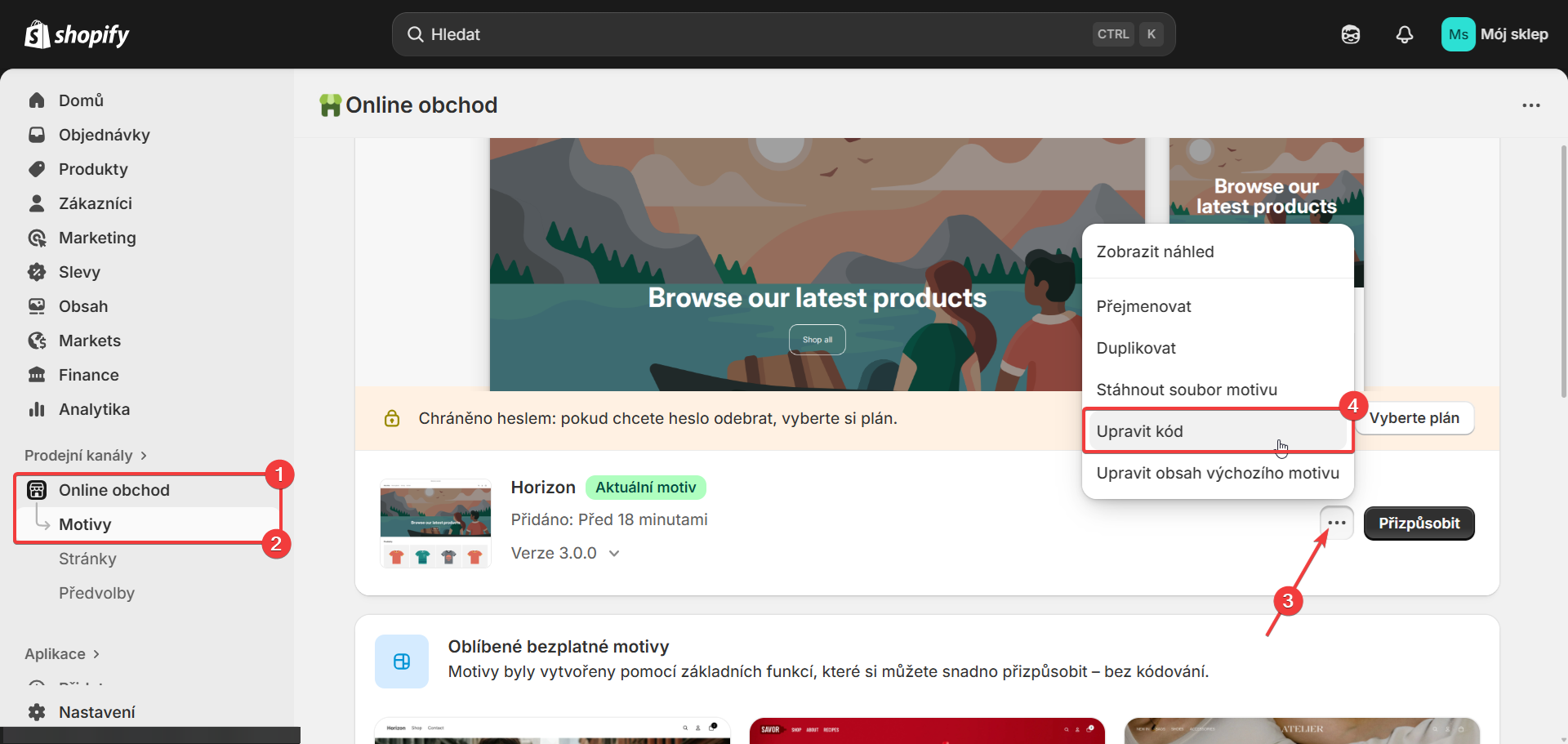Choose Upravit kód from the menu
Image resolution: width=1568 pixels, height=744 pixels.
[x=1140, y=430]
